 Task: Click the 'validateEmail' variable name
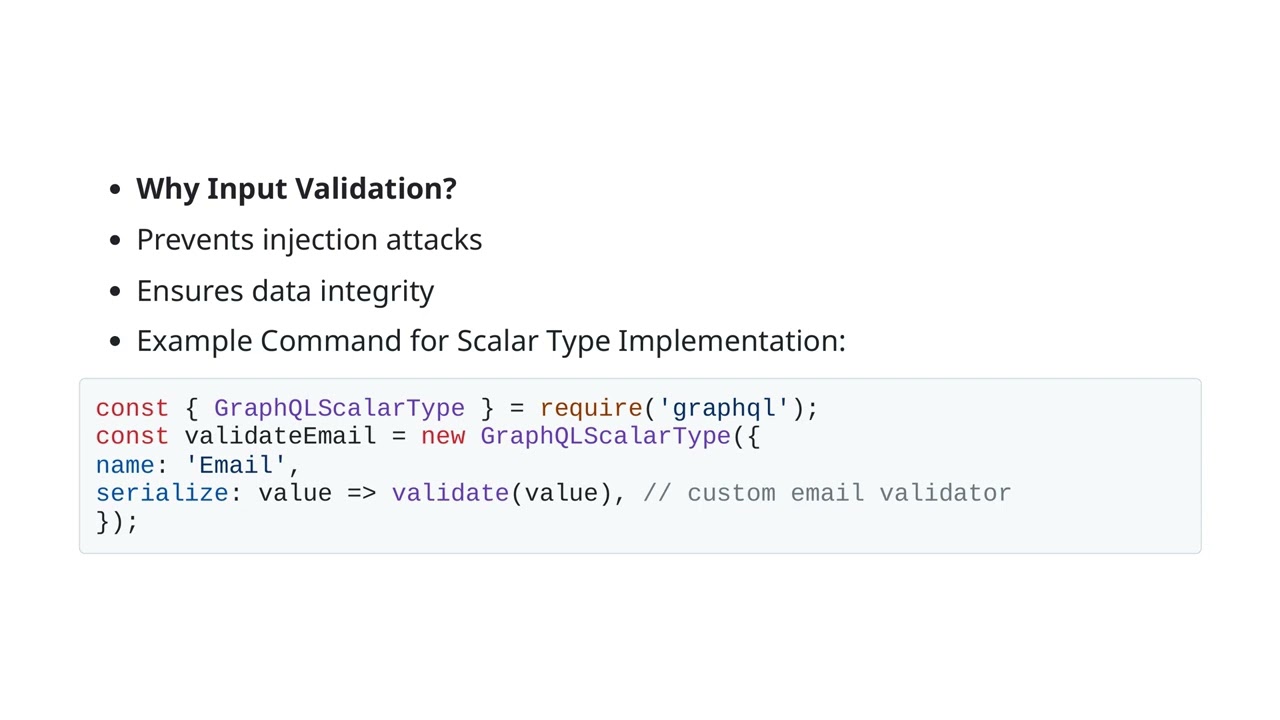pyautogui.click(x=280, y=436)
